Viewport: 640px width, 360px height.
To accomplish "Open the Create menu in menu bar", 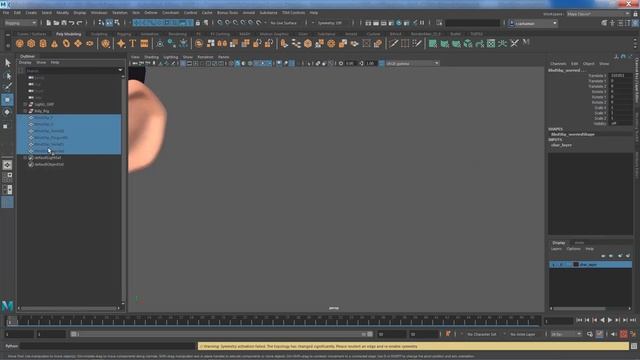I will click(31, 13).
